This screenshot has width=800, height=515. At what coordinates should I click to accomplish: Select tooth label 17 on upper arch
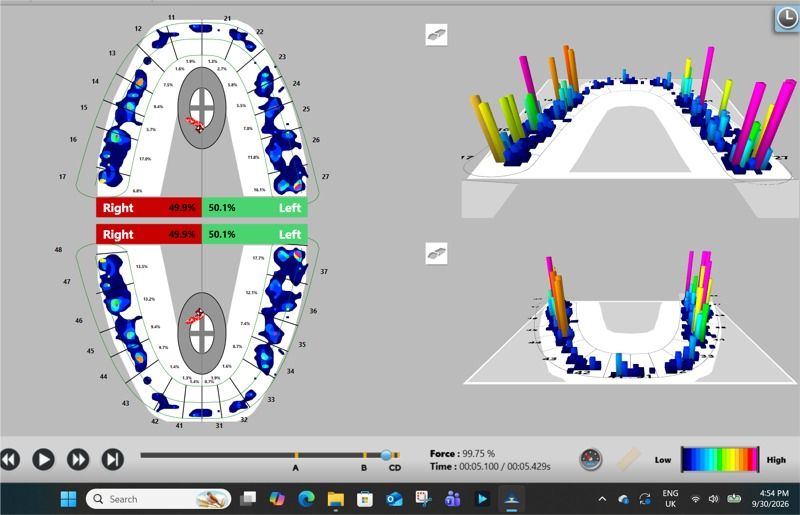[62, 177]
